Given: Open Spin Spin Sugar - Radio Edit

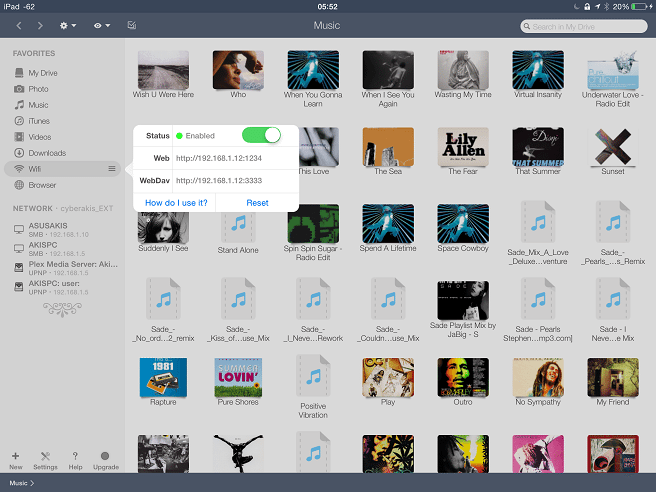Looking at the screenshot, I should click(313, 233).
